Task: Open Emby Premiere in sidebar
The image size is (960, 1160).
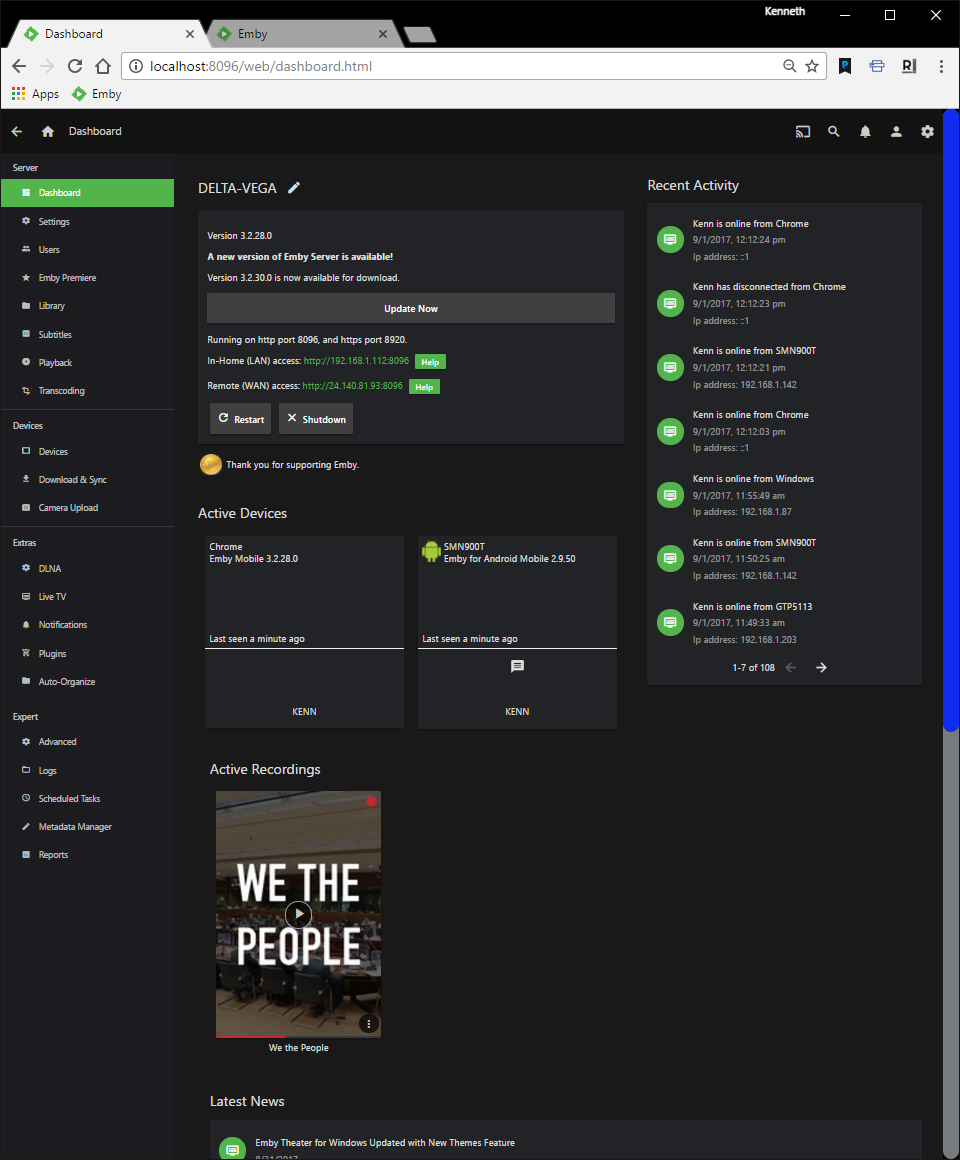Action: (x=87, y=277)
